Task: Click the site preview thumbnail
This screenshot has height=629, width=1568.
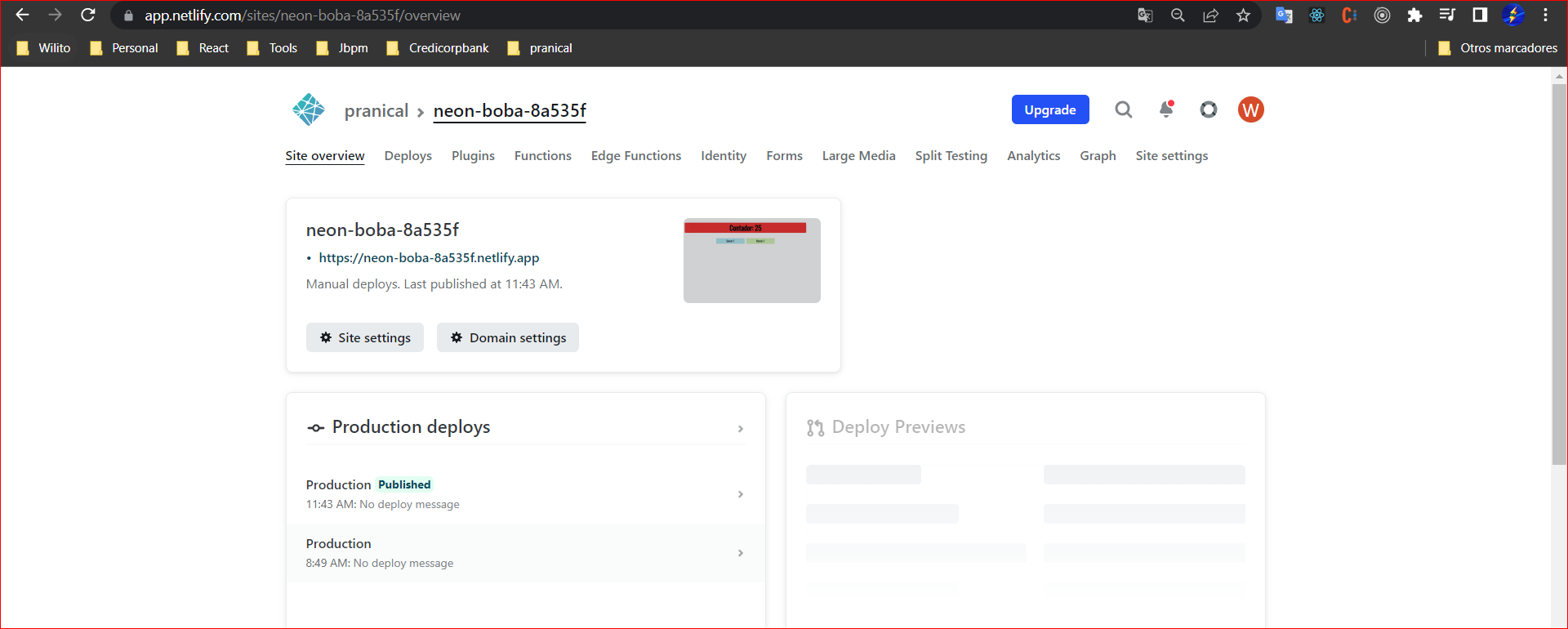Action: [752, 261]
